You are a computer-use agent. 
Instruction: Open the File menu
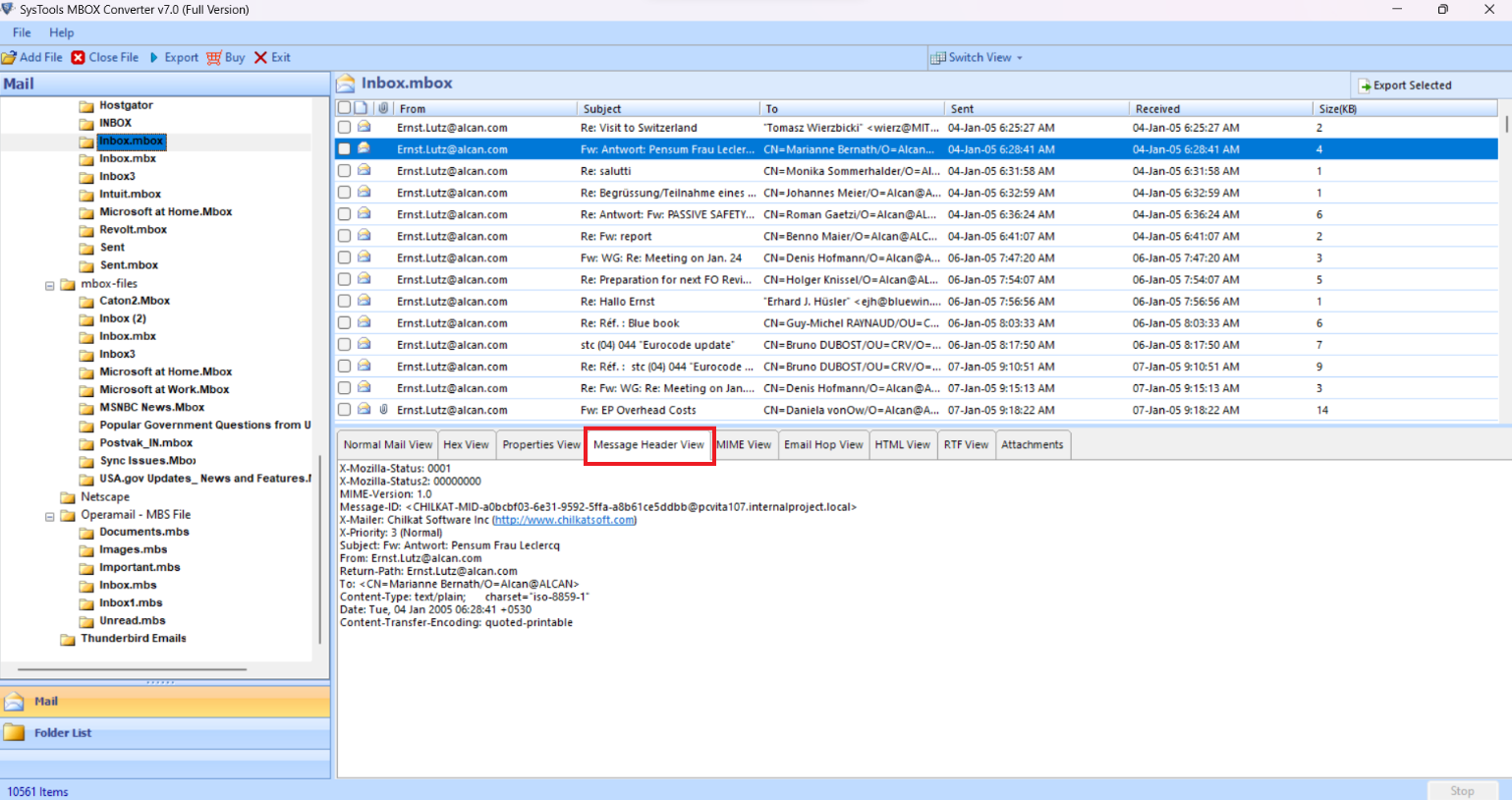[x=21, y=32]
